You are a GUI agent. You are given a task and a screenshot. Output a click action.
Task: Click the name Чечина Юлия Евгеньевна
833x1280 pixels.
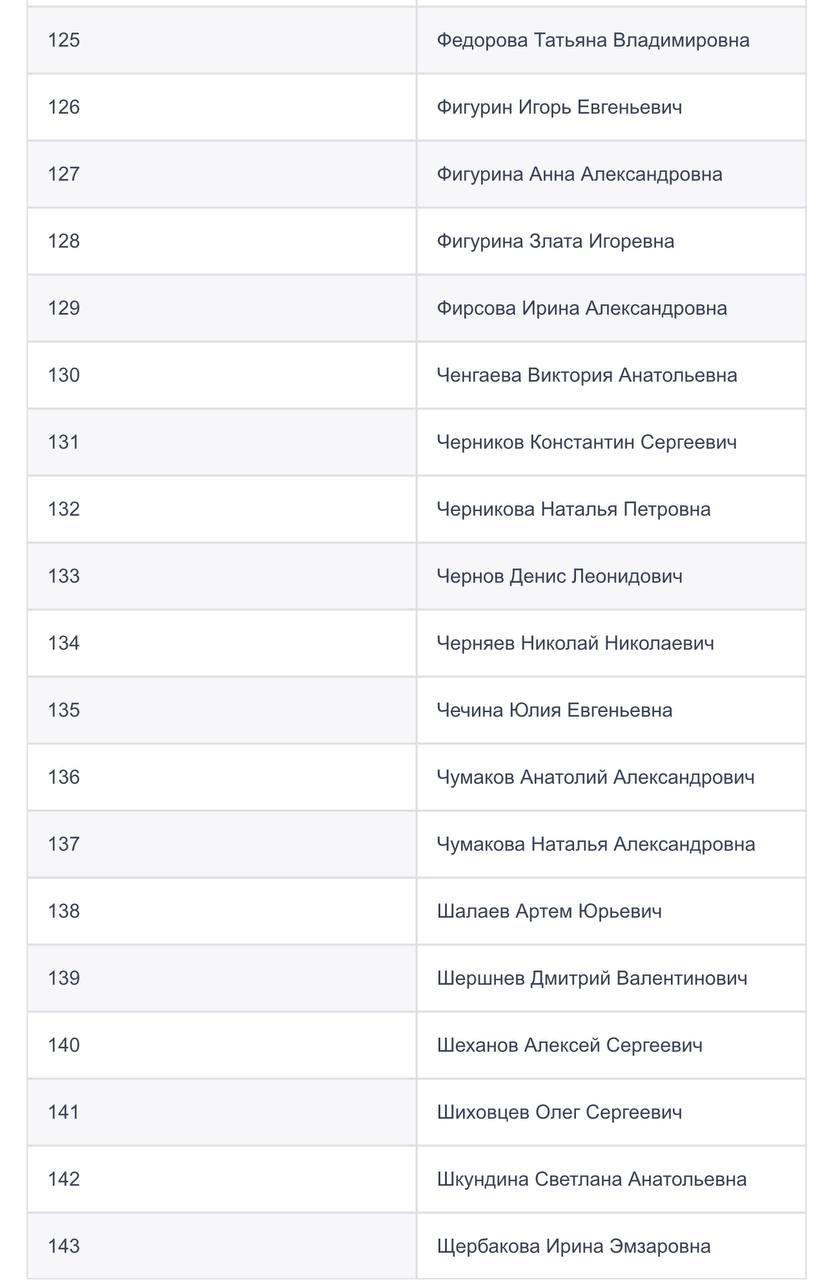pos(554,710)
